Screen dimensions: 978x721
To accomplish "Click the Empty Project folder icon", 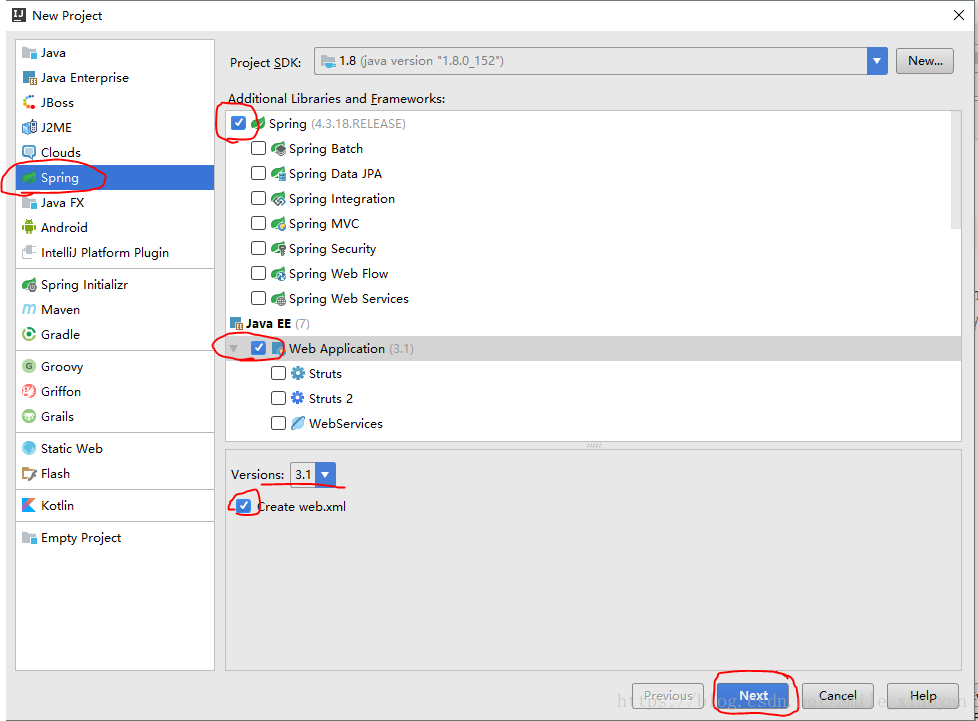I will tap(29, 538).
